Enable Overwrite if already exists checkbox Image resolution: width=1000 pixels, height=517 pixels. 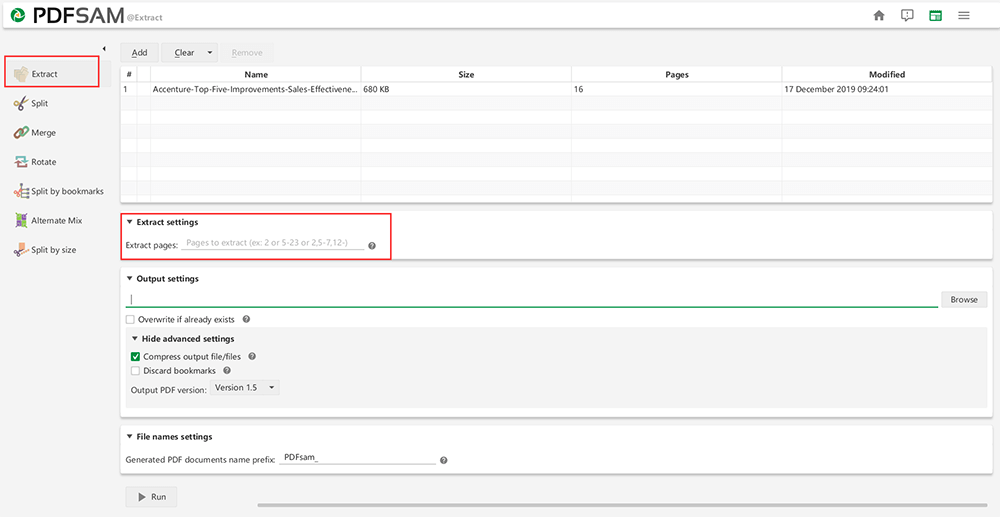[x=130, y=320]
